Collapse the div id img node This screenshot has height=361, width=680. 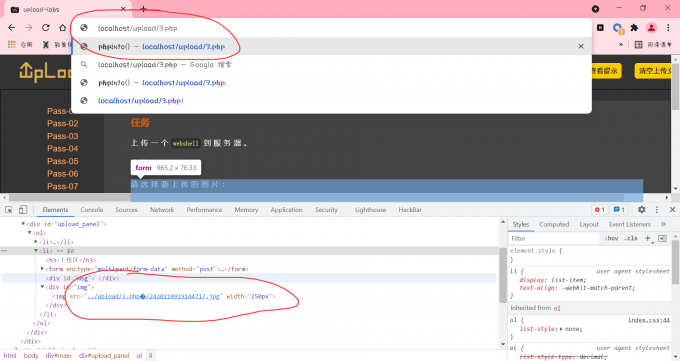[42, 287]
